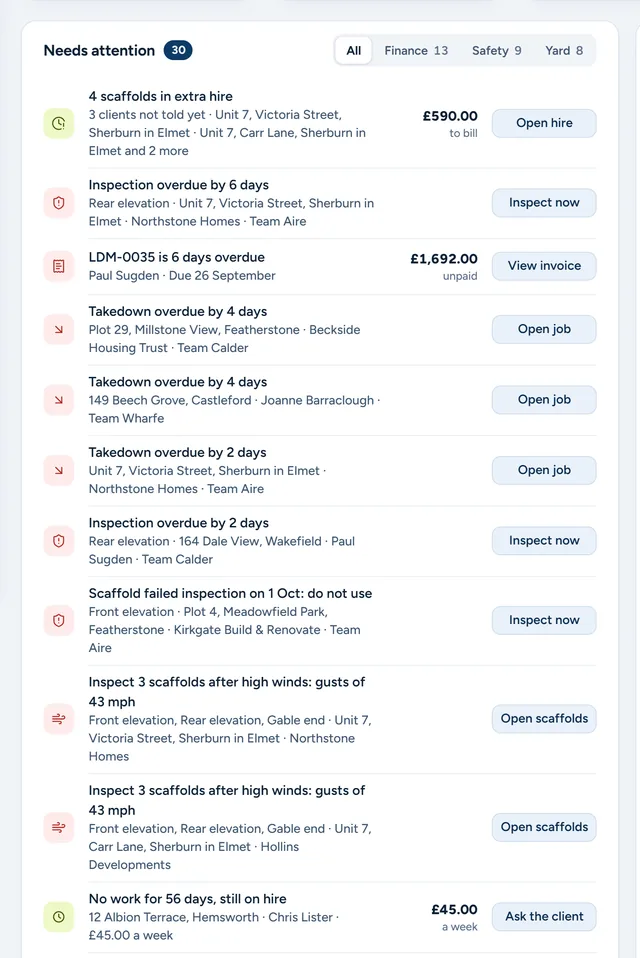The image size is (640, 958).
Task: Open scaffolds for Carr Lane high winds alert
Action: click(544, 827)
